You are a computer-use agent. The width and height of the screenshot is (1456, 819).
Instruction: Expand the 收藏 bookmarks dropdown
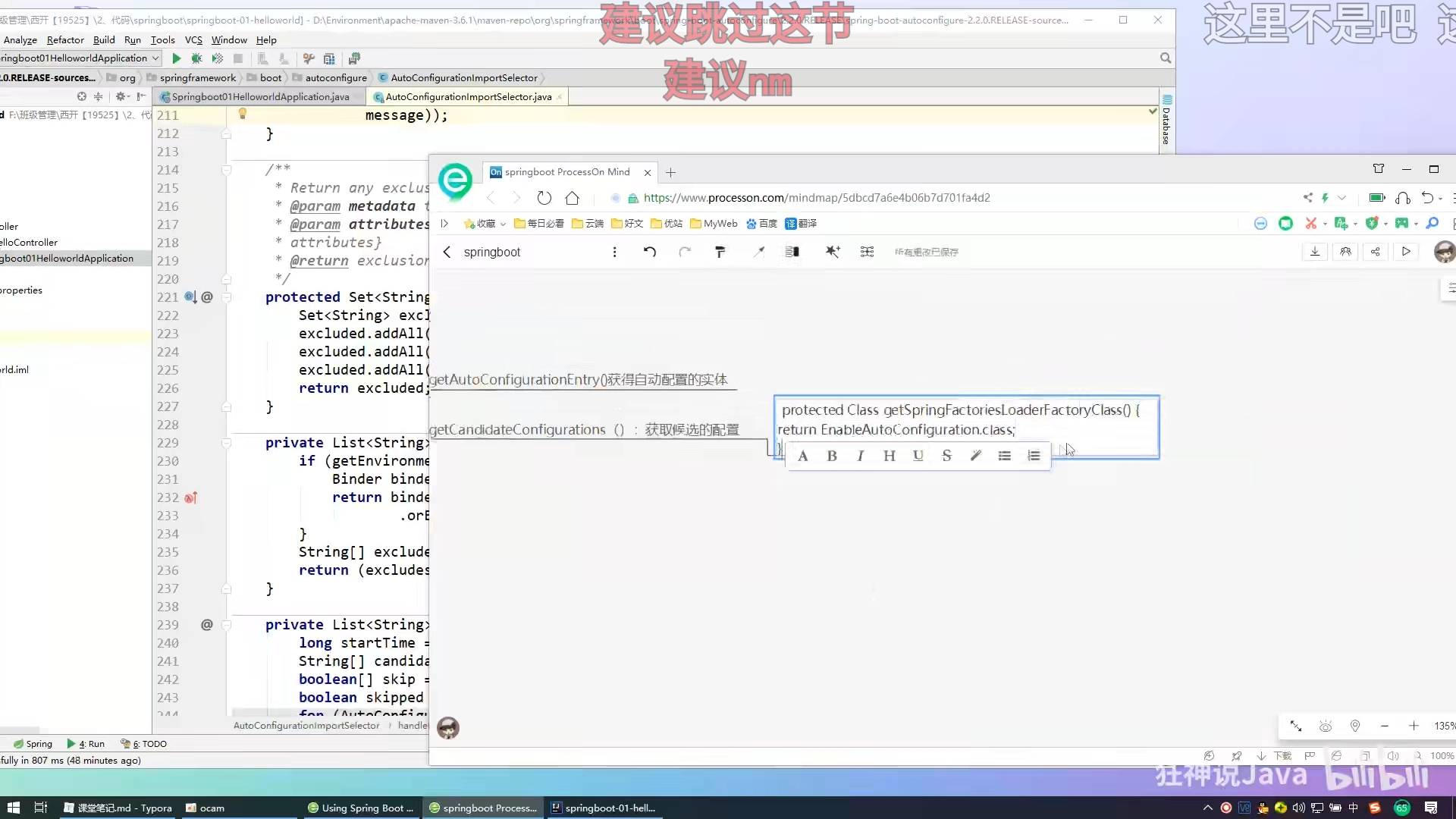click(x=503, y=224)
